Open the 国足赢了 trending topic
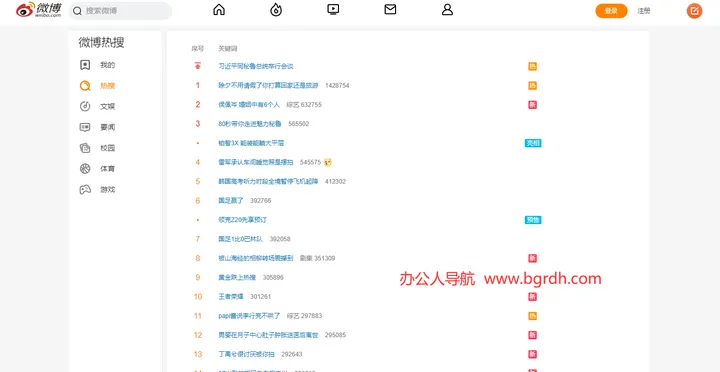The height and width of the screenshot is (372, 720). tap(231, 201)
